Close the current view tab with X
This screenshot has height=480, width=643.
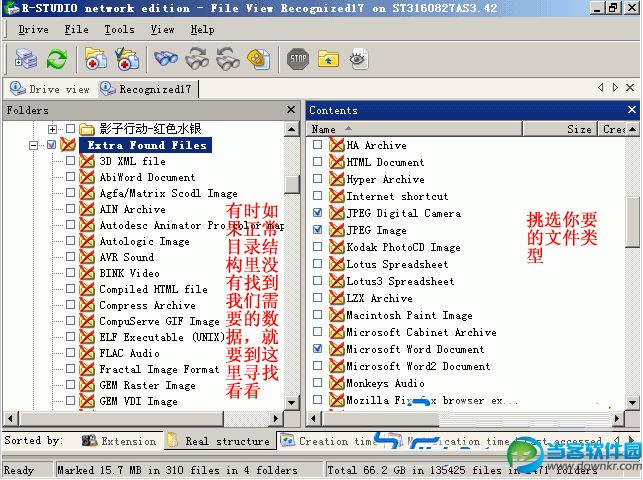click(x=630, y=87)
